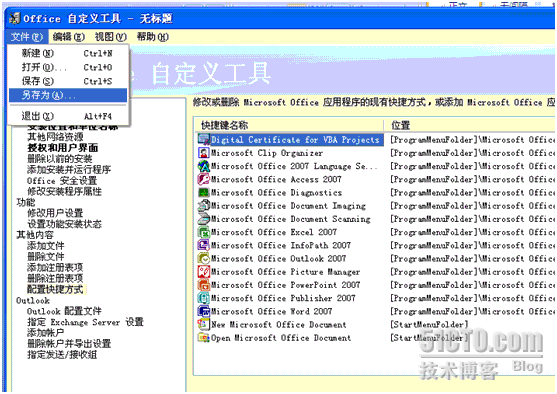
Task: Select 指定发送/接收组 in the tree
Action: (x=62, y=355)
